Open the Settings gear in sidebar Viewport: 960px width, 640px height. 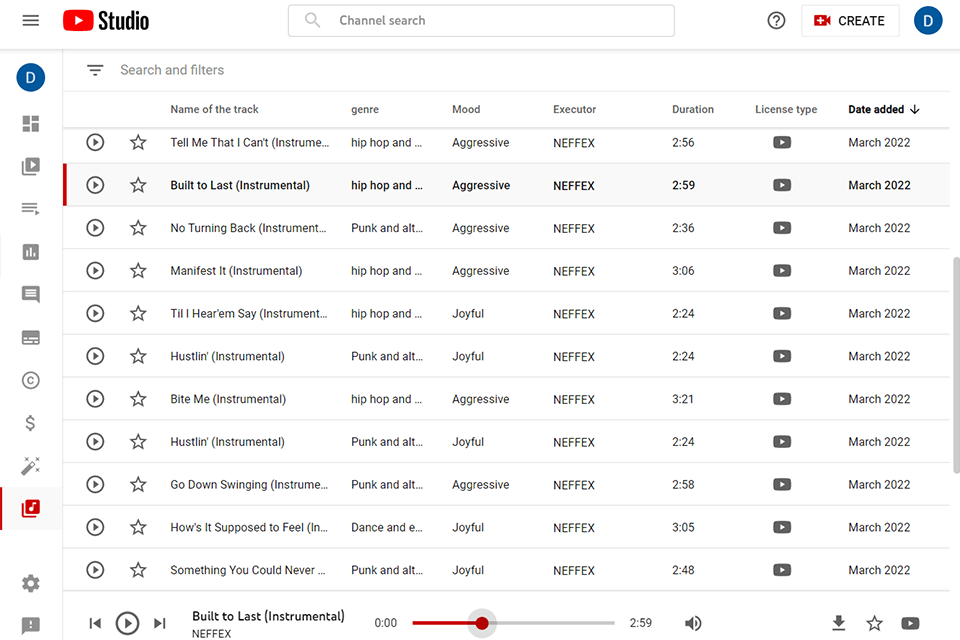coord(31,583)
